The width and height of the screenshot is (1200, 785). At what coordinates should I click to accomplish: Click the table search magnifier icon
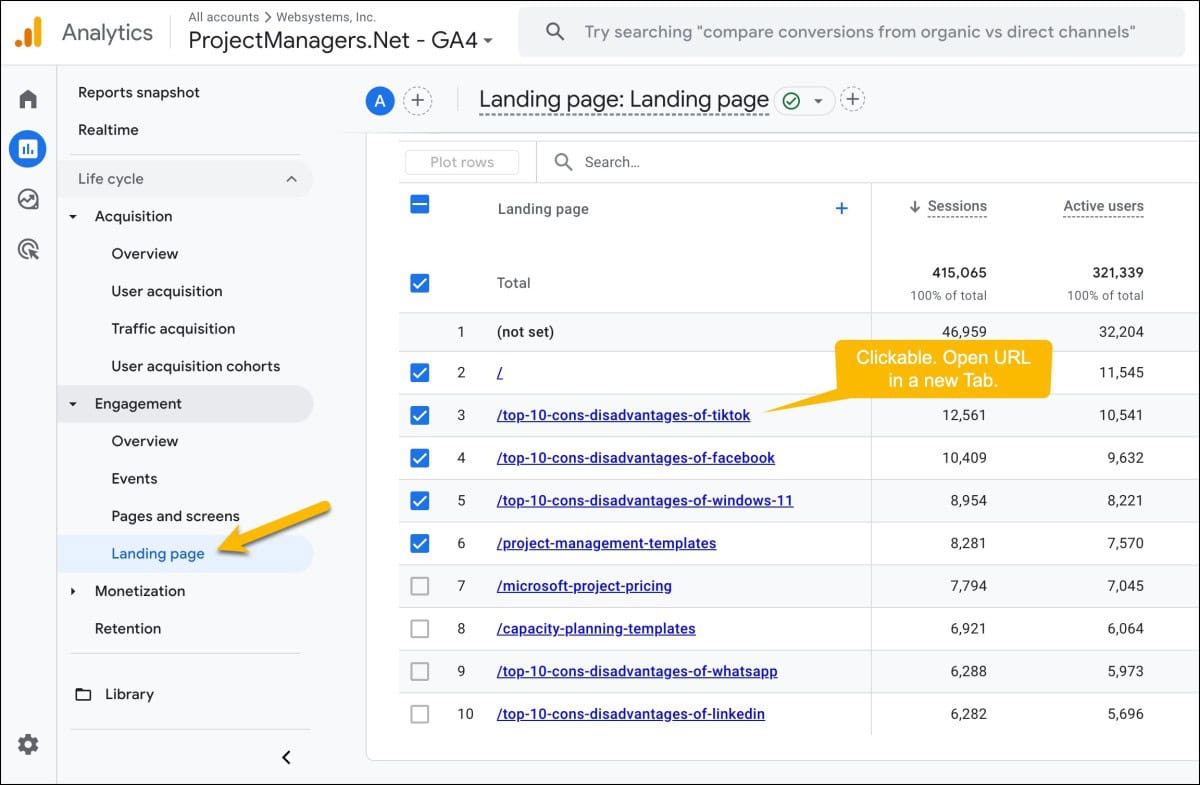(563, 162)
